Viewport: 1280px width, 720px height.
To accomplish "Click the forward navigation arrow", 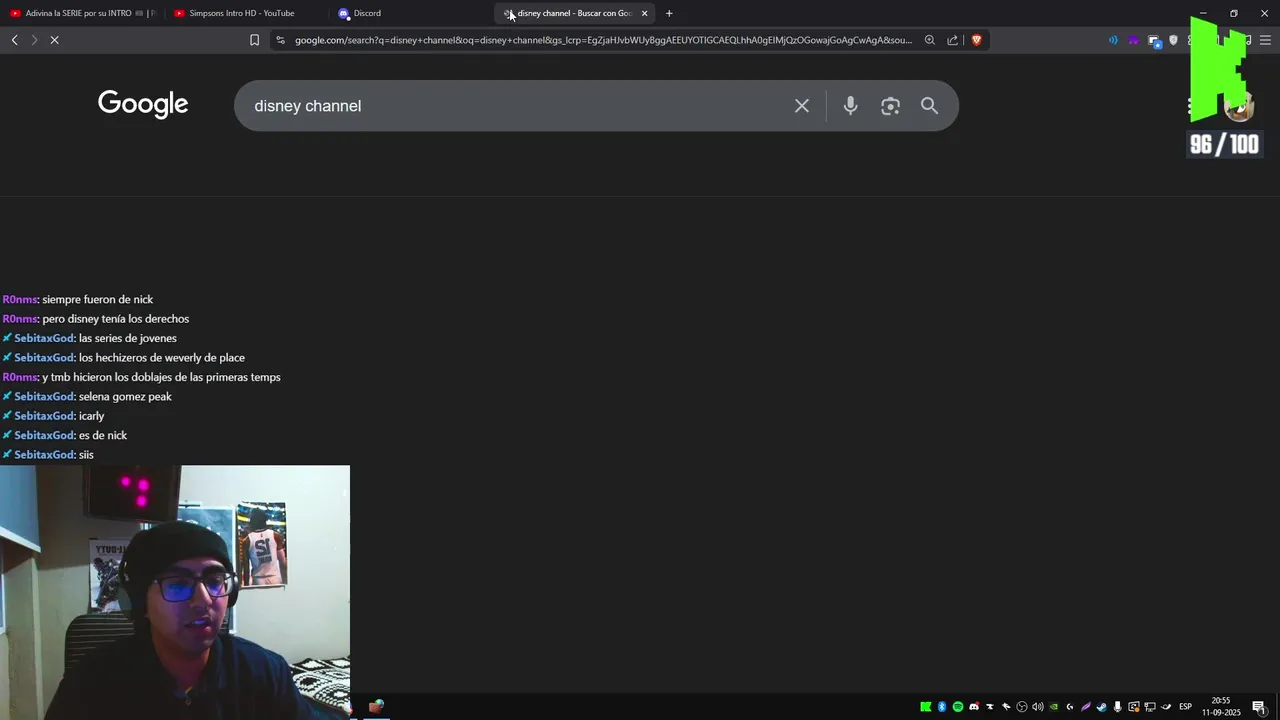I will tap(34, 40).
